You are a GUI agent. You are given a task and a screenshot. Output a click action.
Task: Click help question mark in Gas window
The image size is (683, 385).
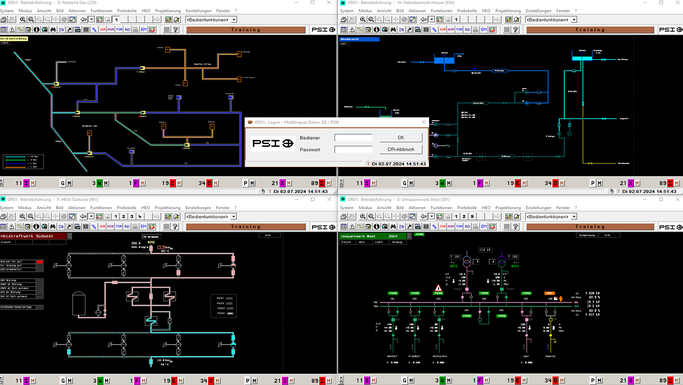(x=176, y=30)
